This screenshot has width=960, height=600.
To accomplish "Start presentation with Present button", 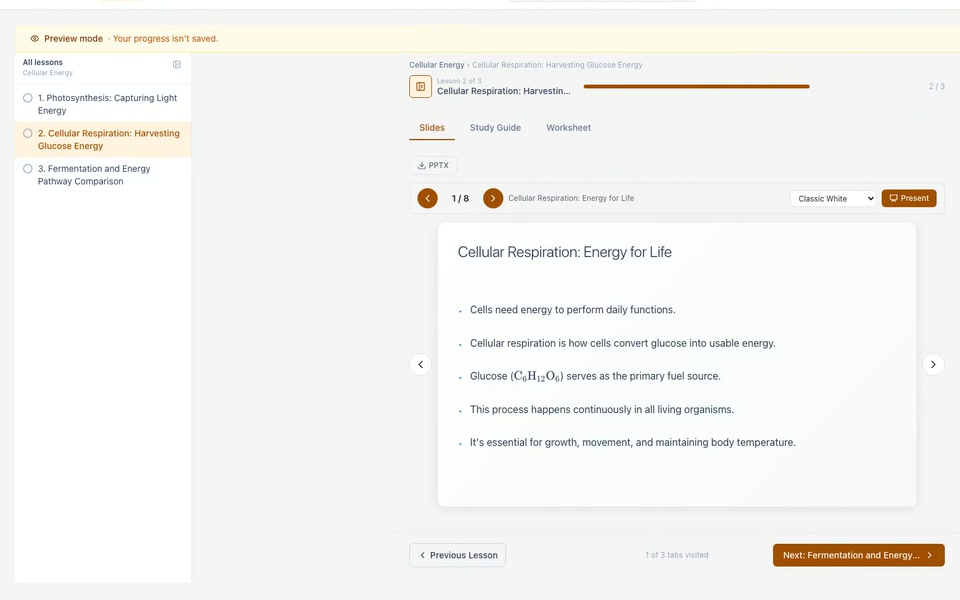I will 909,198.
